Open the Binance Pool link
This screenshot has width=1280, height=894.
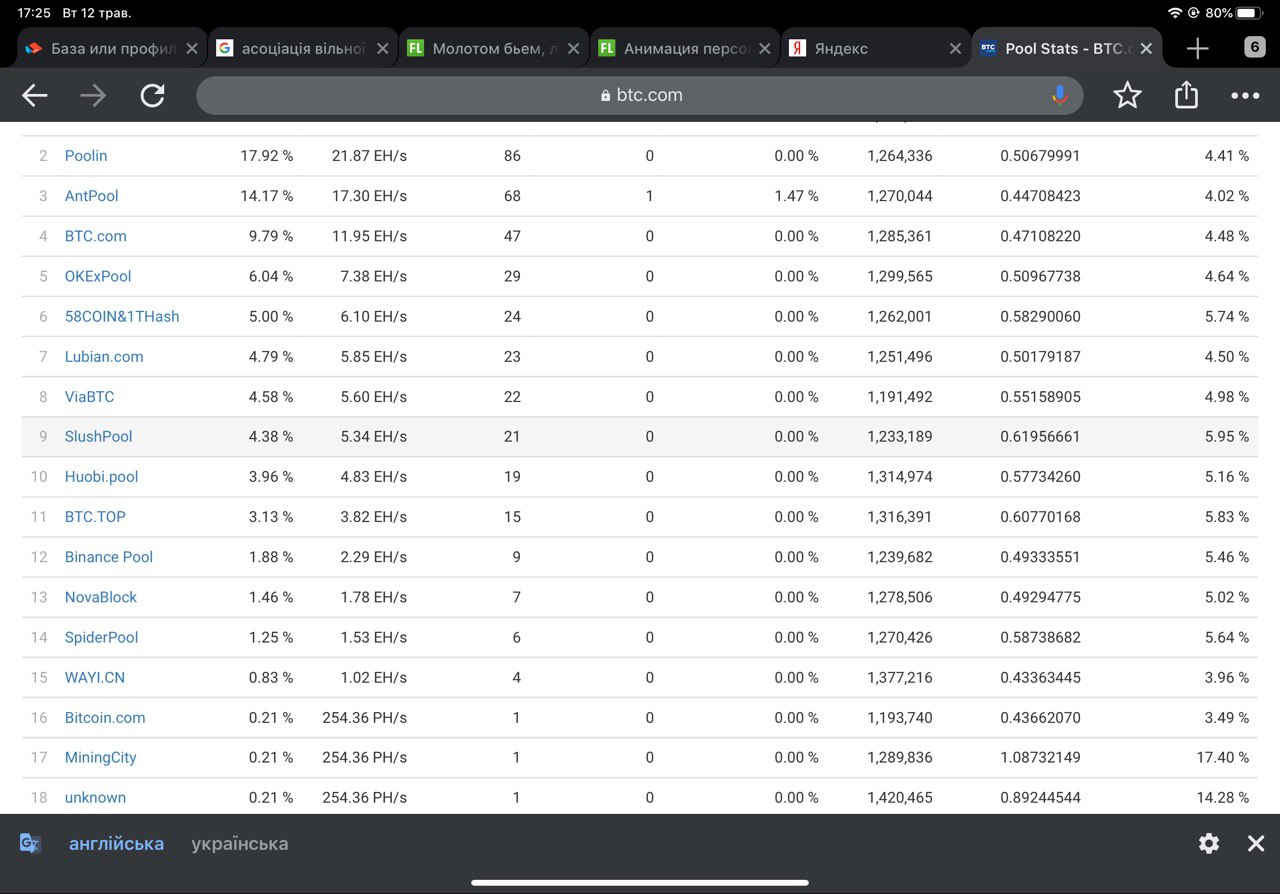point(109,557)
